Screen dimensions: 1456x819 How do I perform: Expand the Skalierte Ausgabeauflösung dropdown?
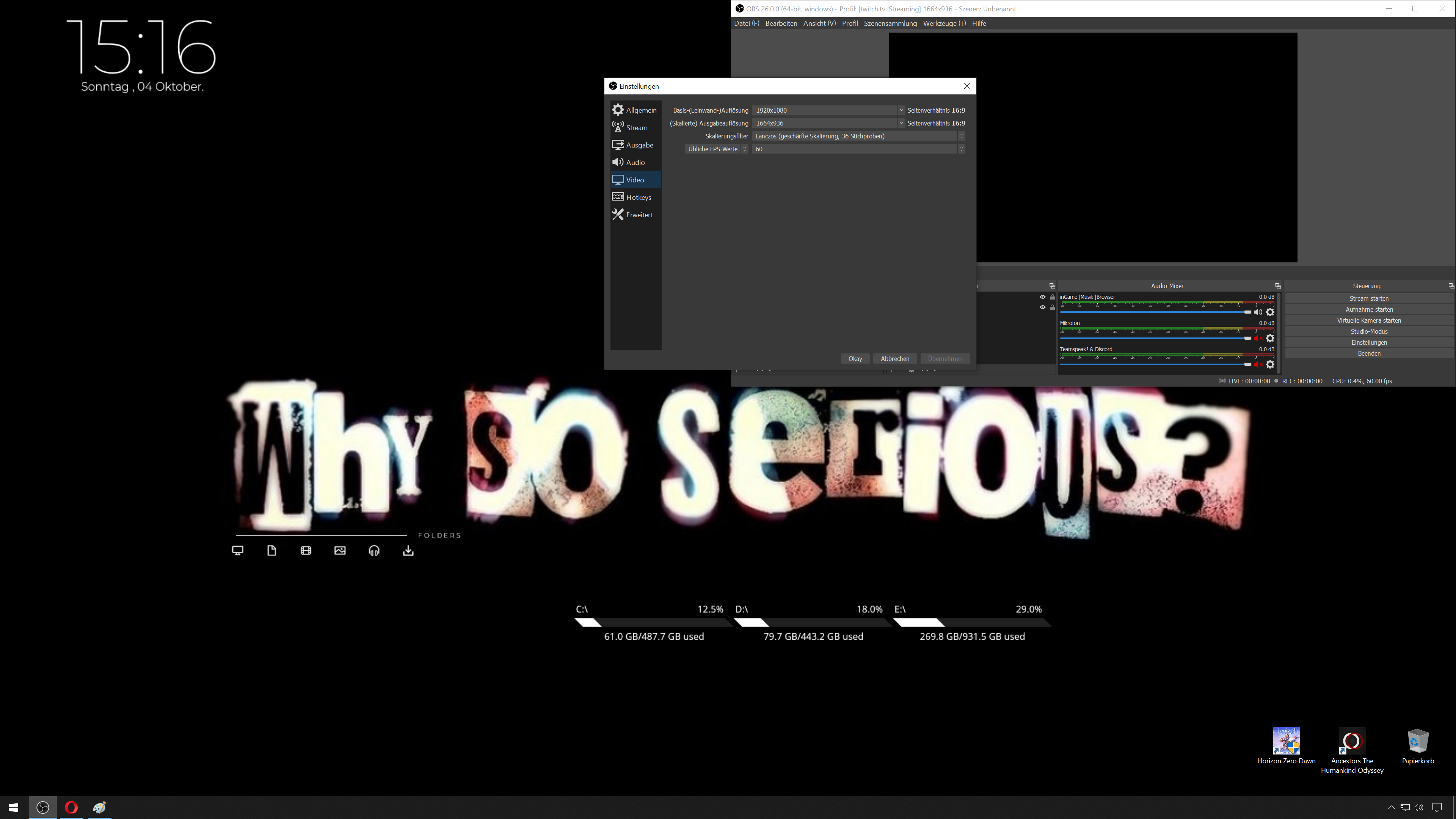[901, 123]
